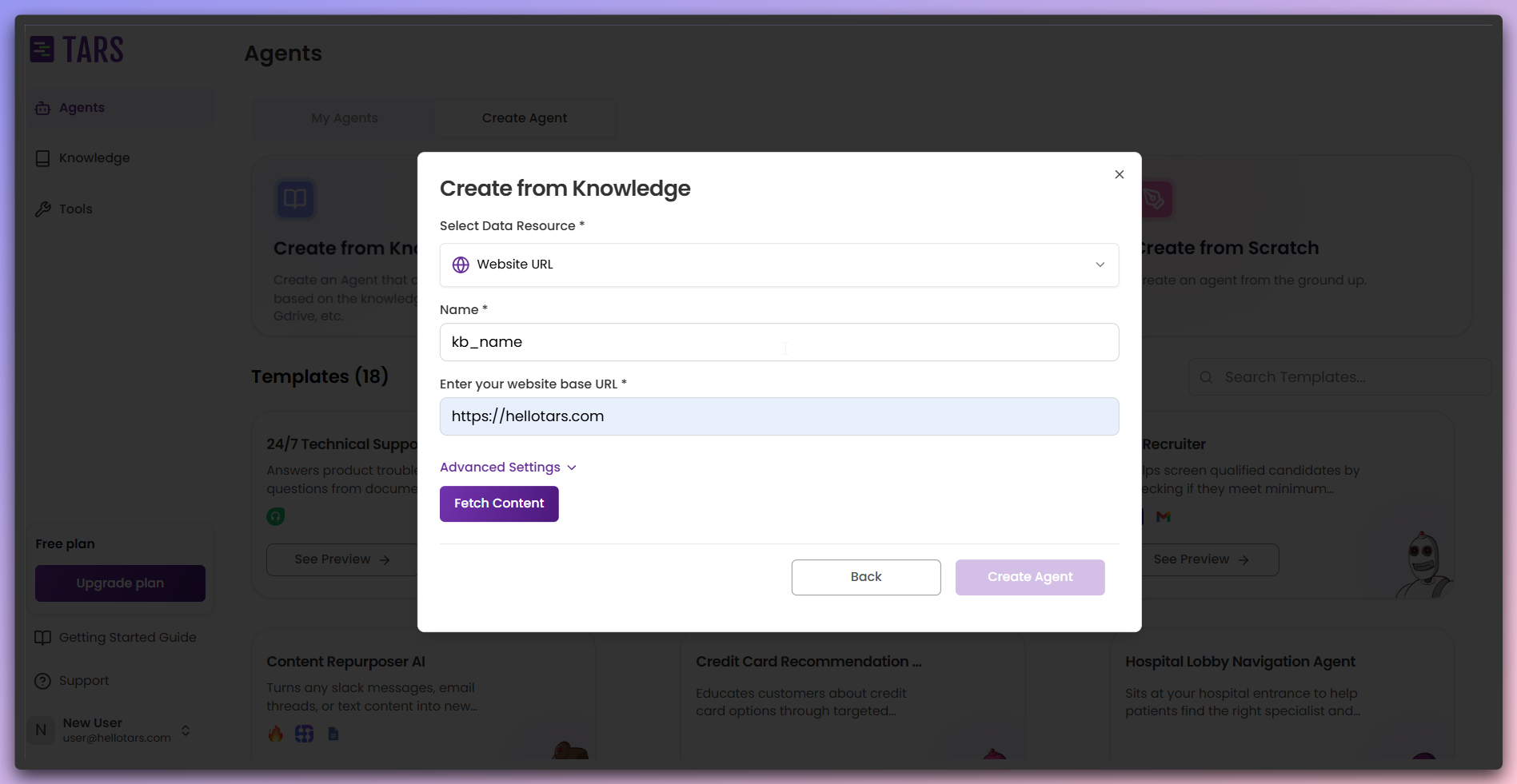Screen dimensions: 1517x784
Task: Click the Templates (18) heading
Action: click(x=320, y=376)
